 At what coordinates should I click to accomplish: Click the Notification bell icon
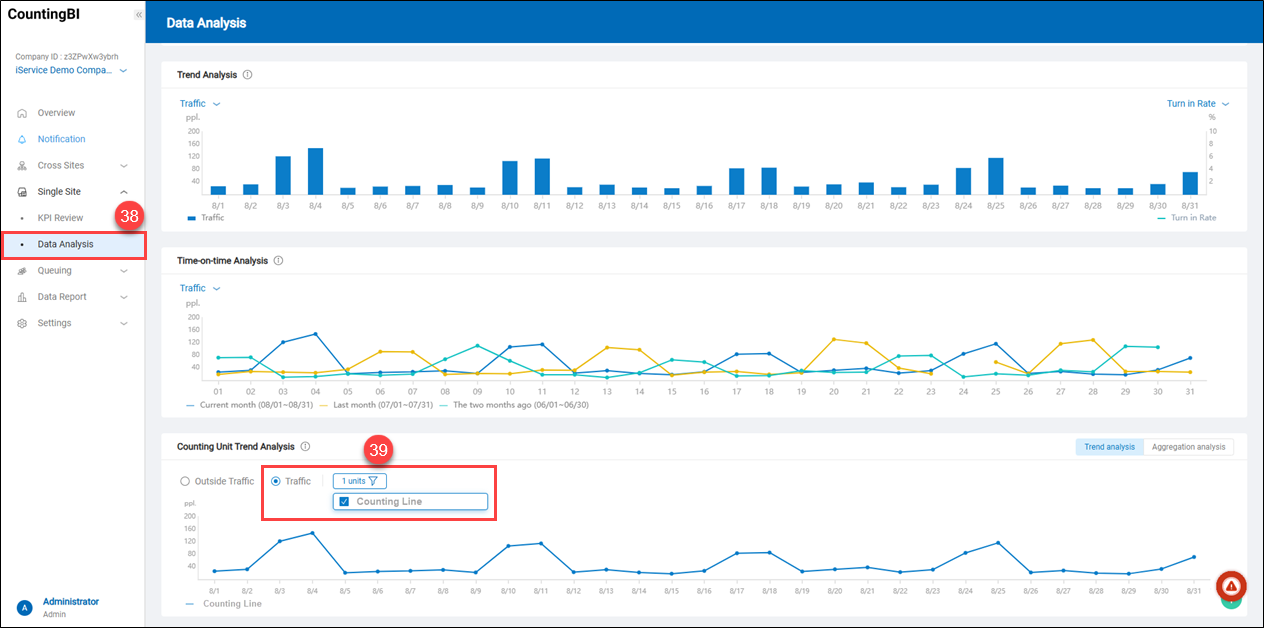[x=22, y=139]
